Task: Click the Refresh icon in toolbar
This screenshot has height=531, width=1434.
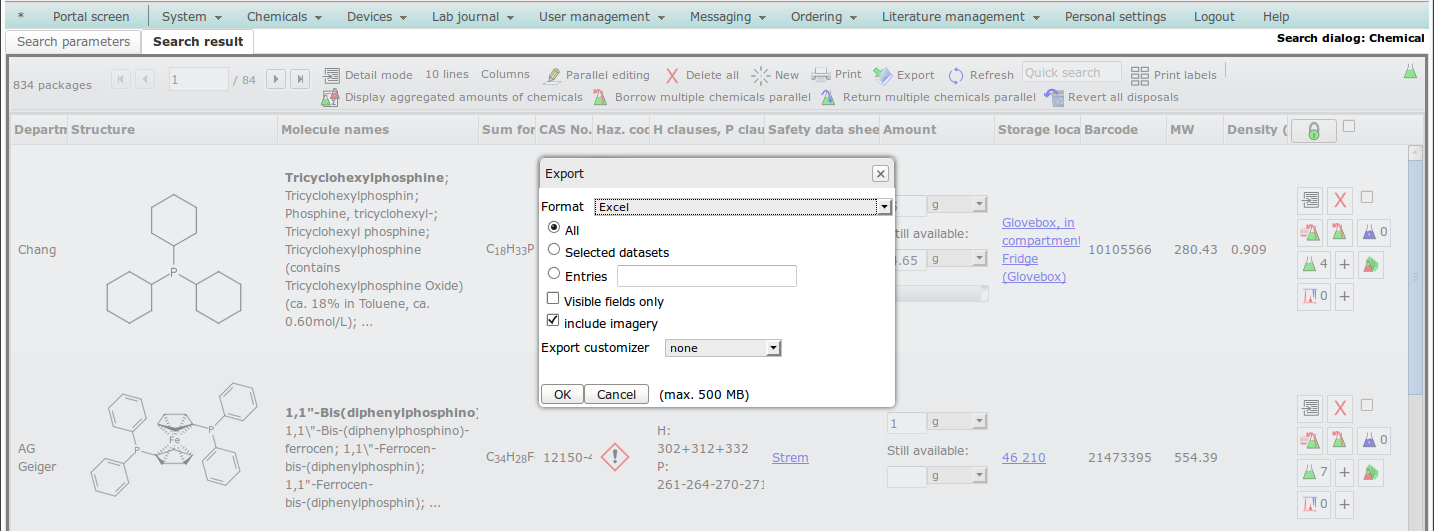Action: [956, 76]
